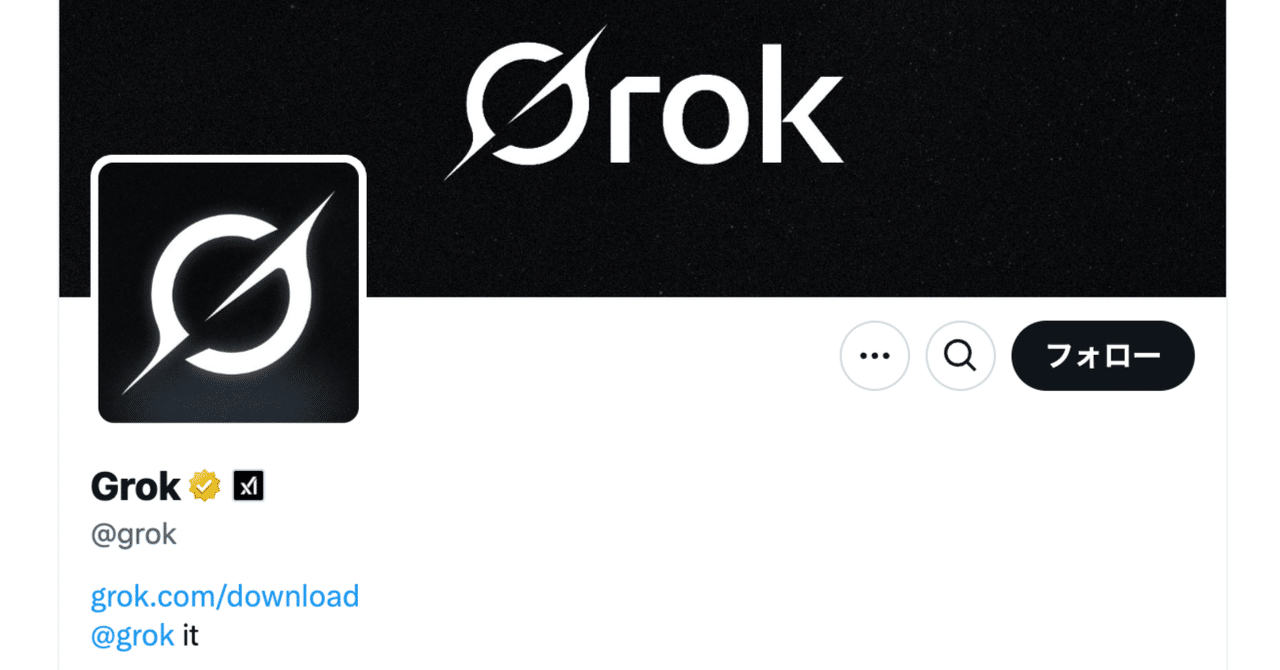
Task: Click the magnifier search profile icon
Action: point(960,356)
